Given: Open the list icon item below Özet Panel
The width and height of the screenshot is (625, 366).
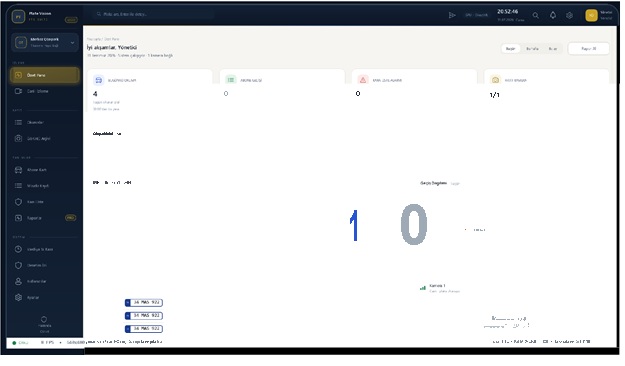Looking at the screenshot, I should click(x=45, y=122).
